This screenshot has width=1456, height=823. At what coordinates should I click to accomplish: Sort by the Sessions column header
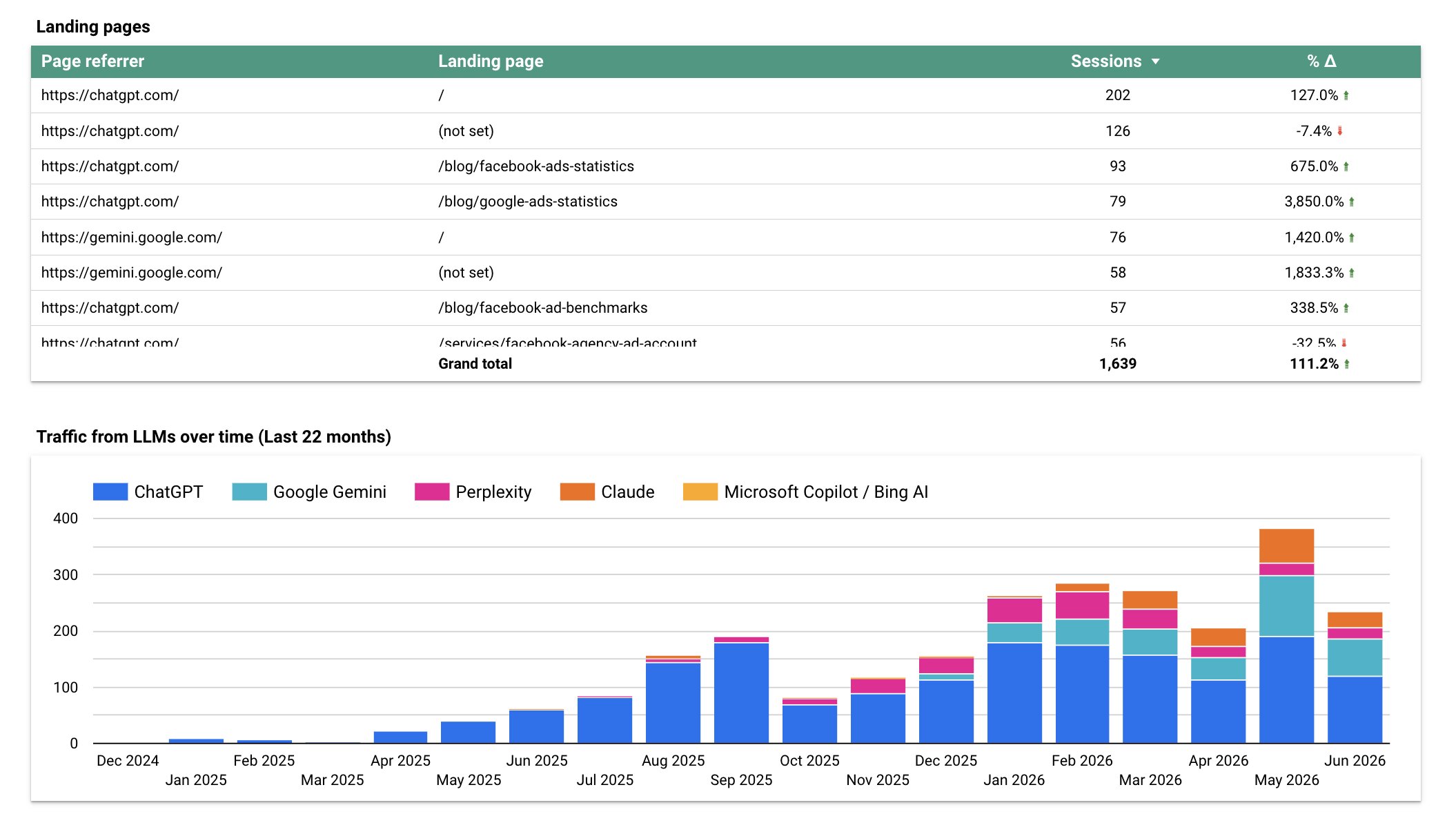(x=1106, y=61)
